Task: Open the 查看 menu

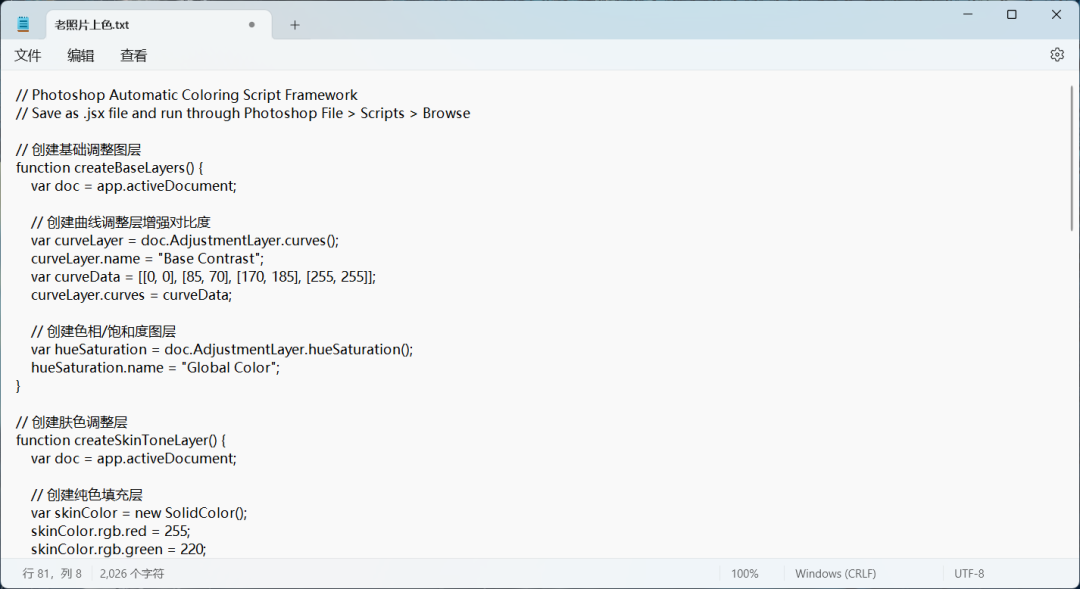Action: (x=134, y=56)
